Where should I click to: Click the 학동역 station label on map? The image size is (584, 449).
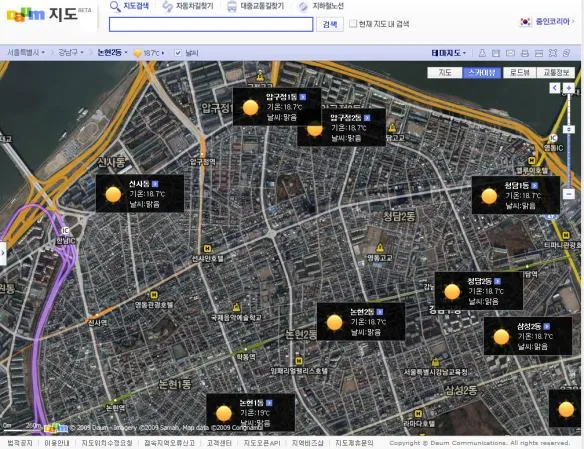(246, 357)
